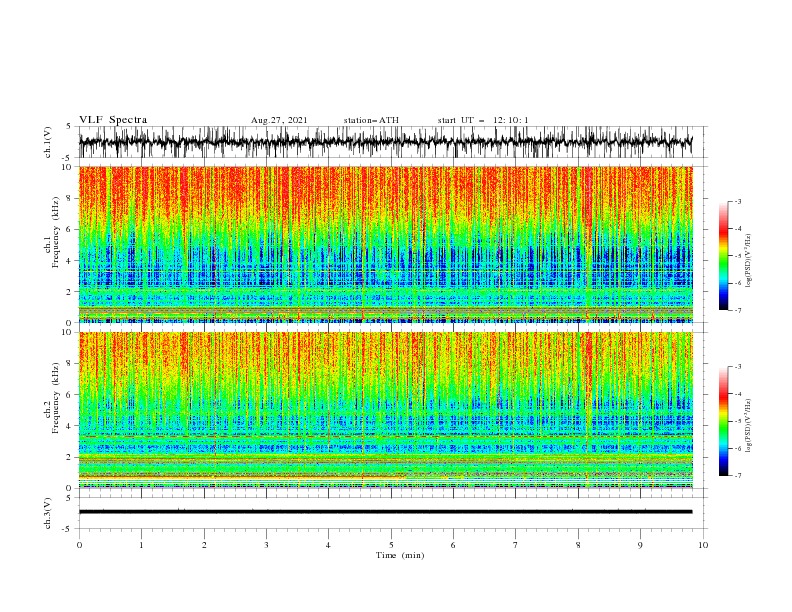Select the "start UT = 12:10:1" text
The height and width of the screenshot is (612, 792).
tap(483, 120)
